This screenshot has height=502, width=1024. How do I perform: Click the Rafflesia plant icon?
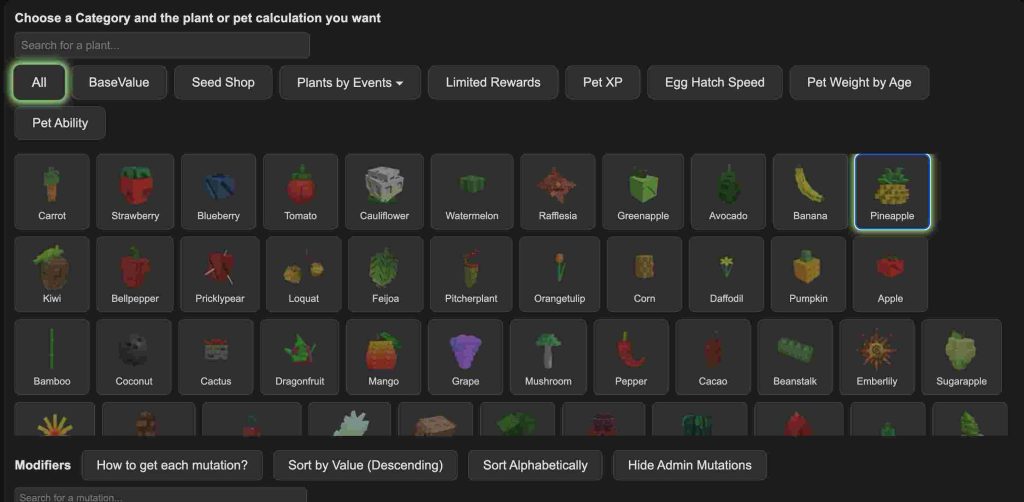pyautogui.click(x=558, y=192)
